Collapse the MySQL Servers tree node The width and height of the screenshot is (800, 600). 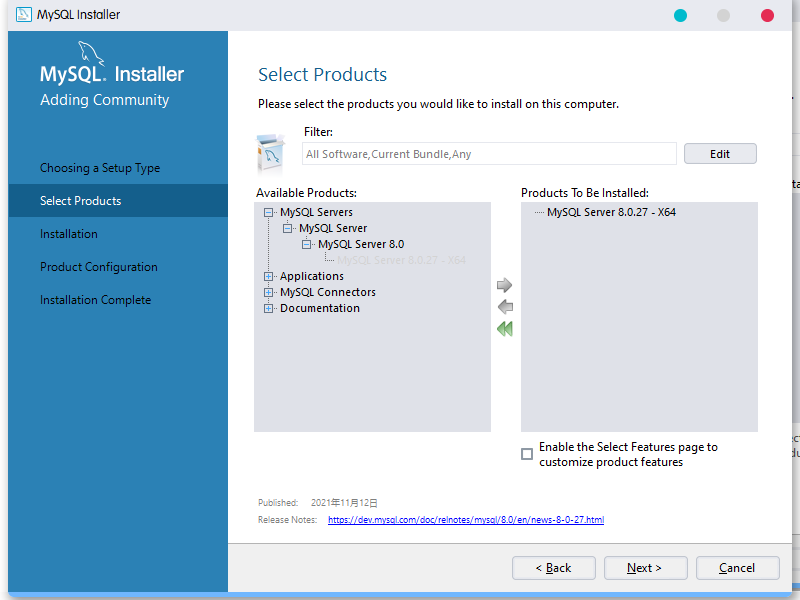(268, 212)
